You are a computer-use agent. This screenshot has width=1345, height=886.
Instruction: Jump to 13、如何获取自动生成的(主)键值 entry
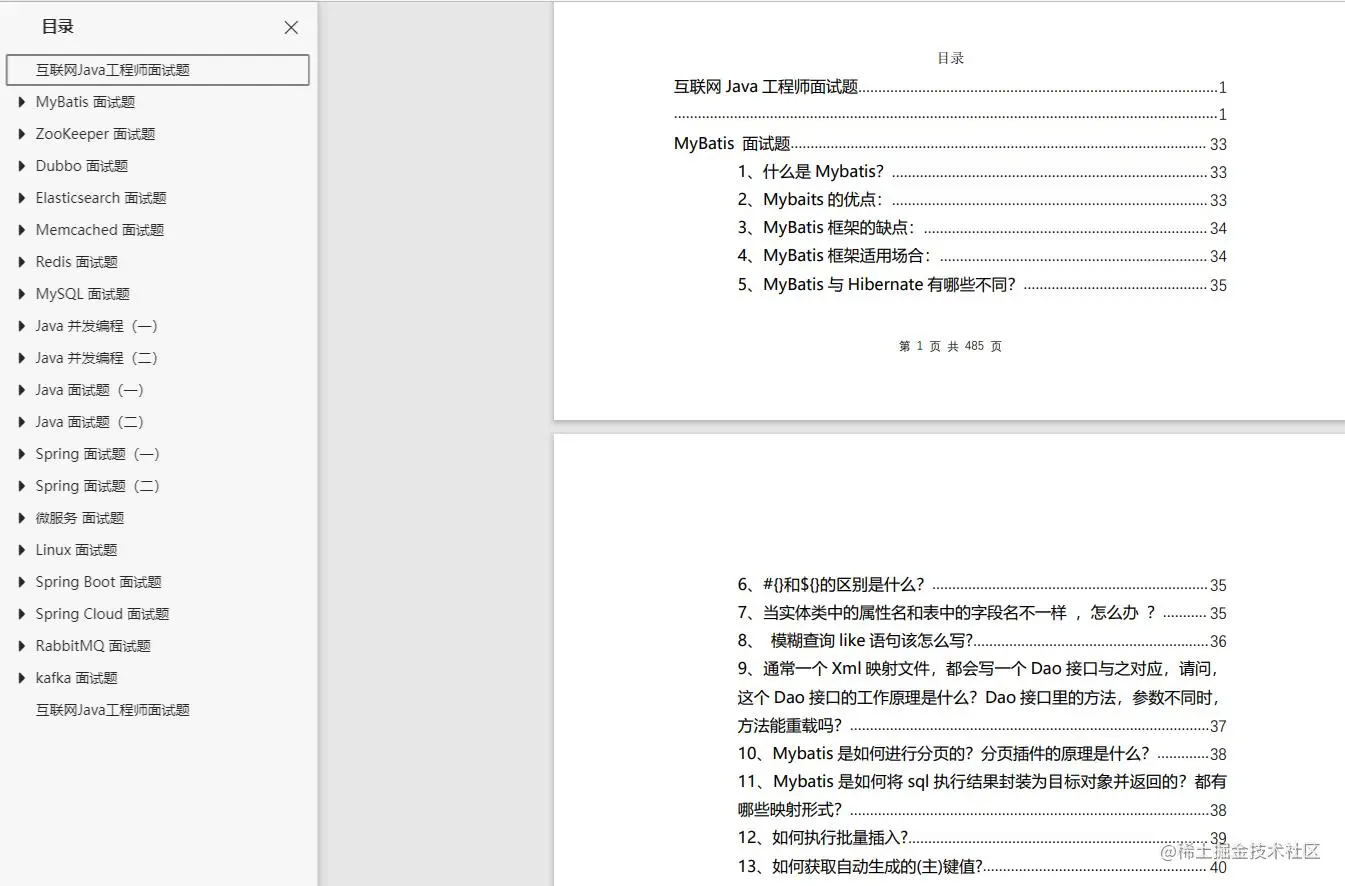point(982,867)
